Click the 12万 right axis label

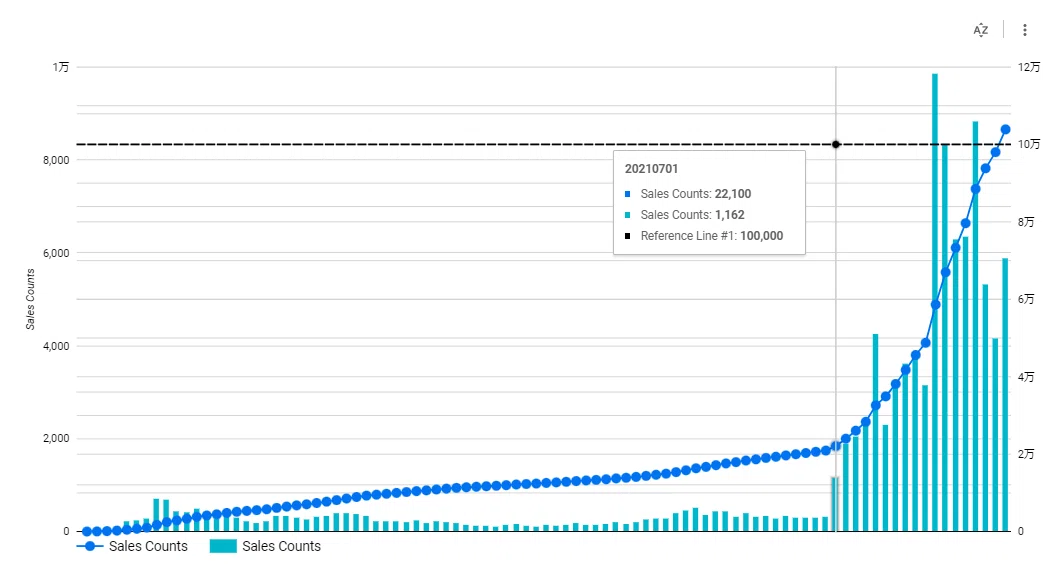tap(1028, 67)
